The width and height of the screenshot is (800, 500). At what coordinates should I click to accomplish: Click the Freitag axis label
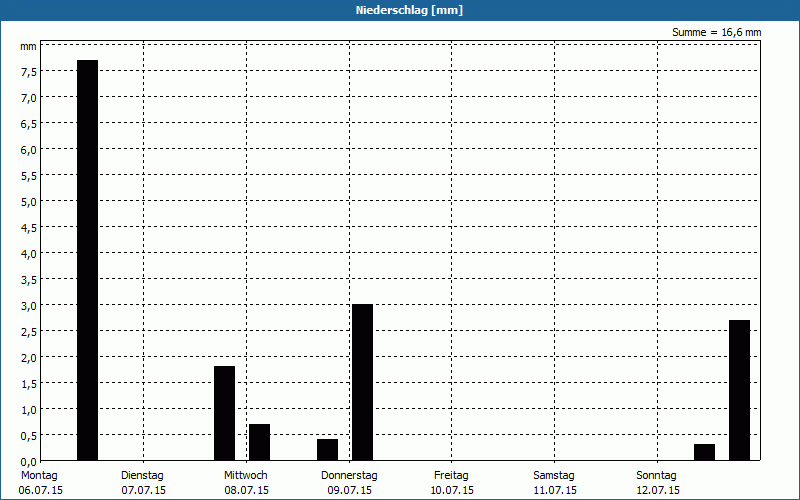coord(451,476)
